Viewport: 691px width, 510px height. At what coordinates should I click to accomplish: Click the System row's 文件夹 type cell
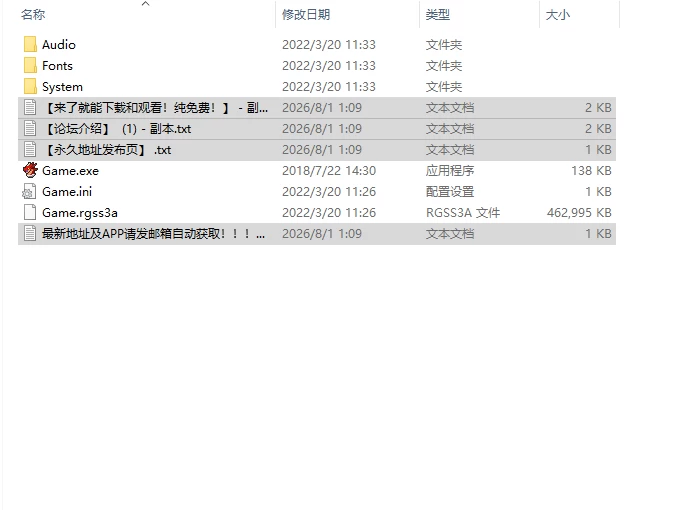point(444,87)
